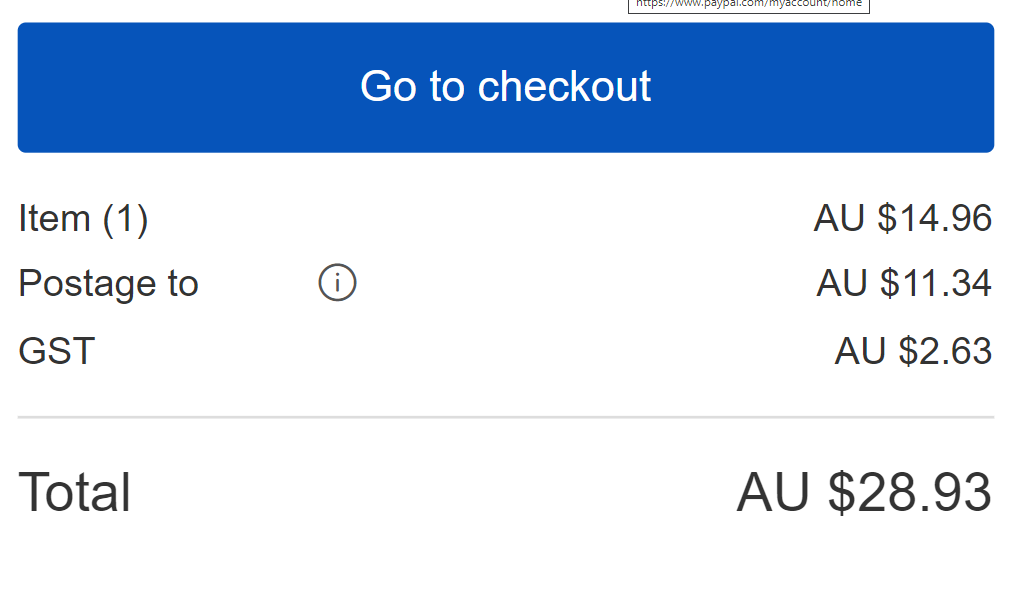Click the Item (1) label
Screen dimensions: 1025x607
(83, 218)
